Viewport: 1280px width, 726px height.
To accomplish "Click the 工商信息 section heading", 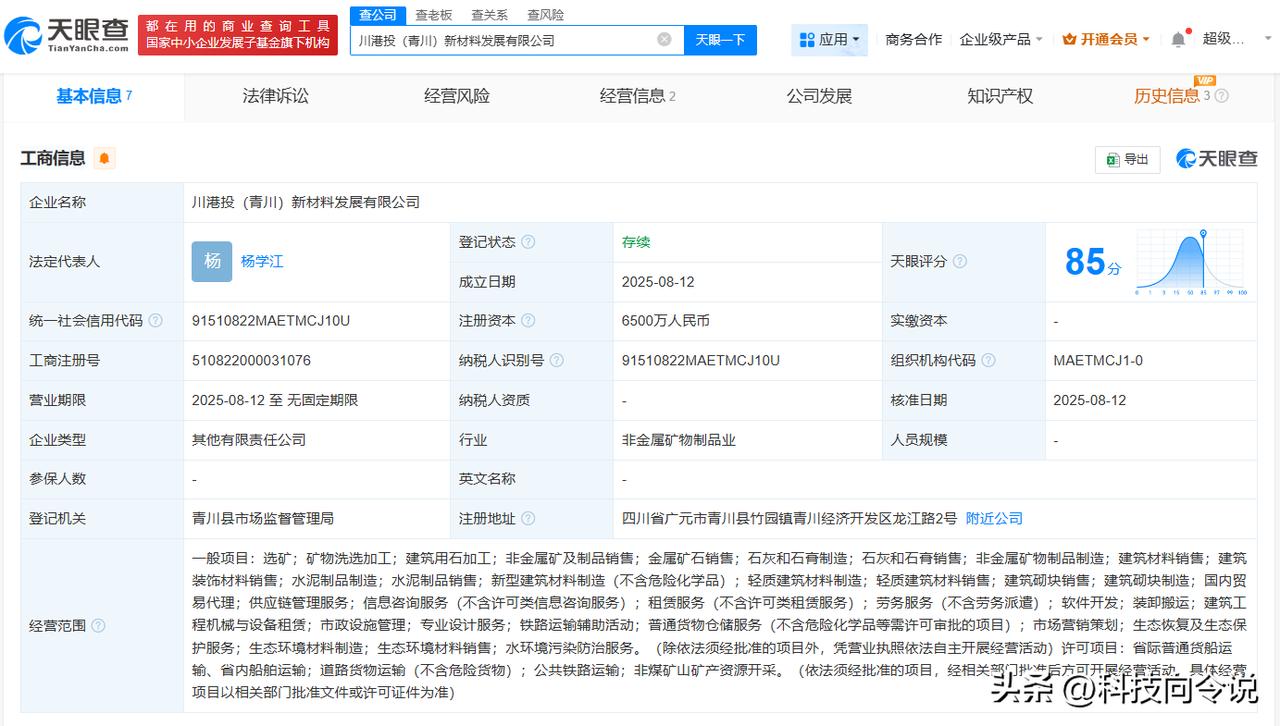I will click(x=54, y=158).
